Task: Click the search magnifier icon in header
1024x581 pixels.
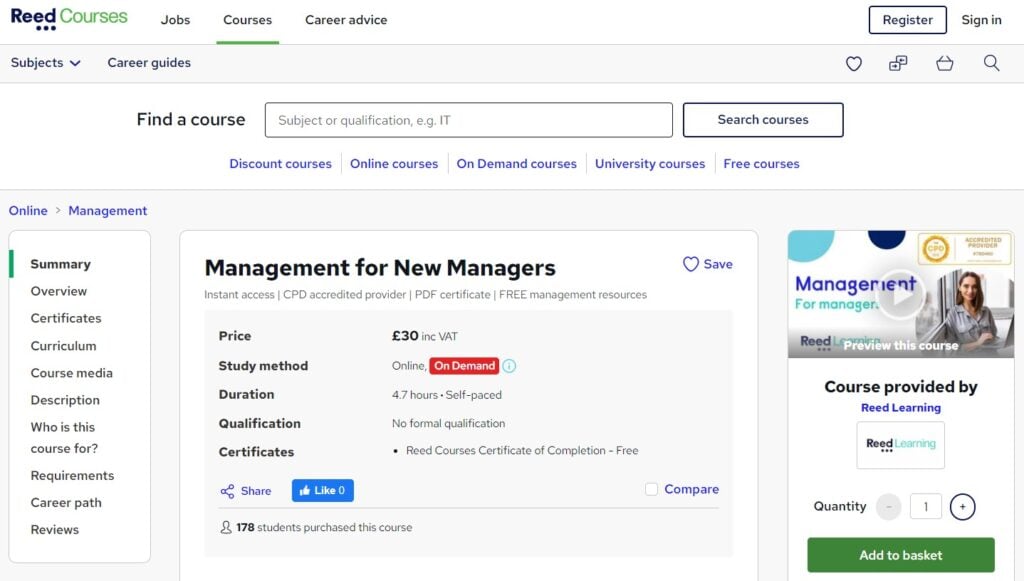Action: coord(991,63)
